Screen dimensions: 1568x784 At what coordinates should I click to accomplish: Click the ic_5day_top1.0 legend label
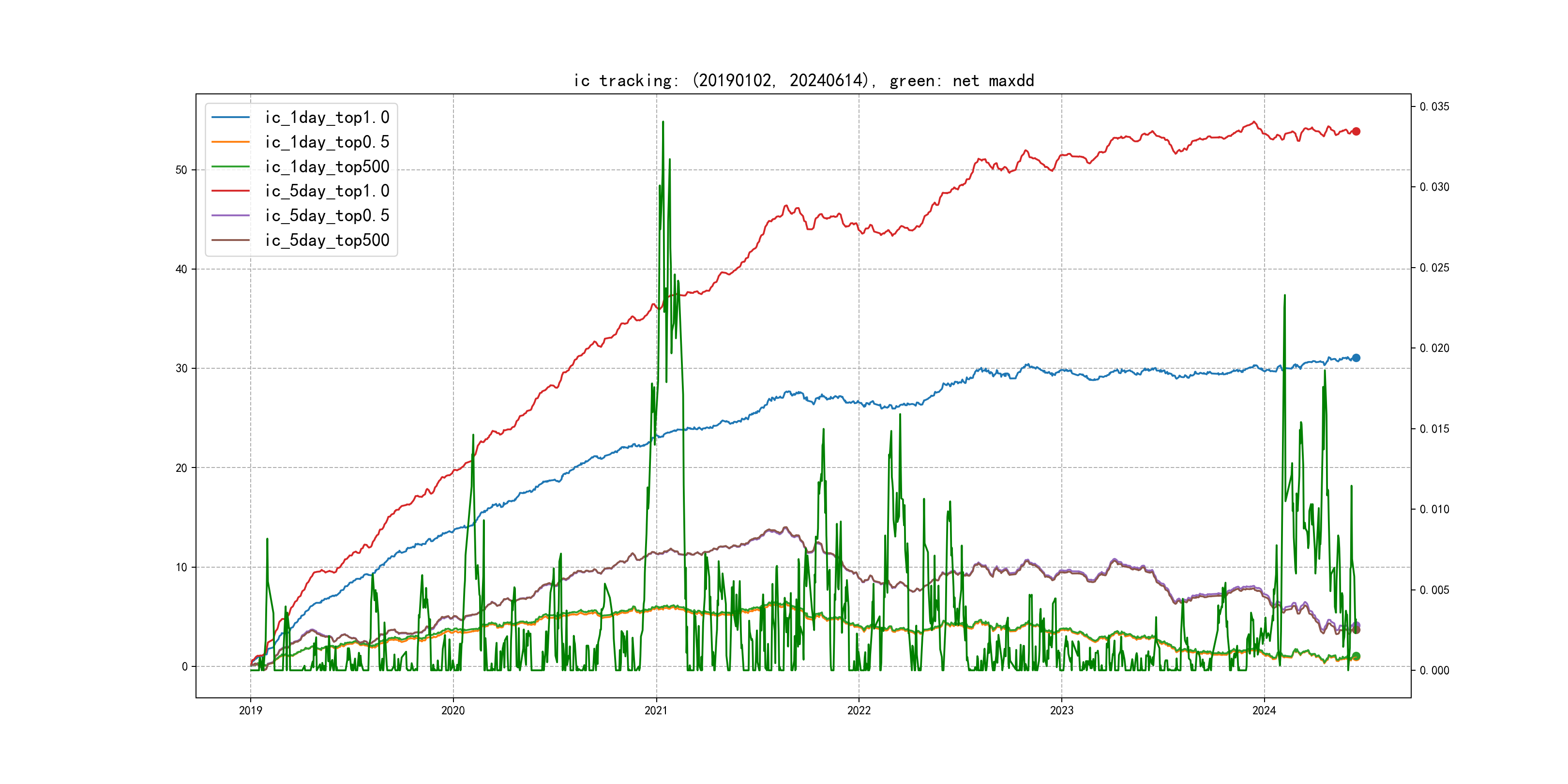[x=327, y=191]
